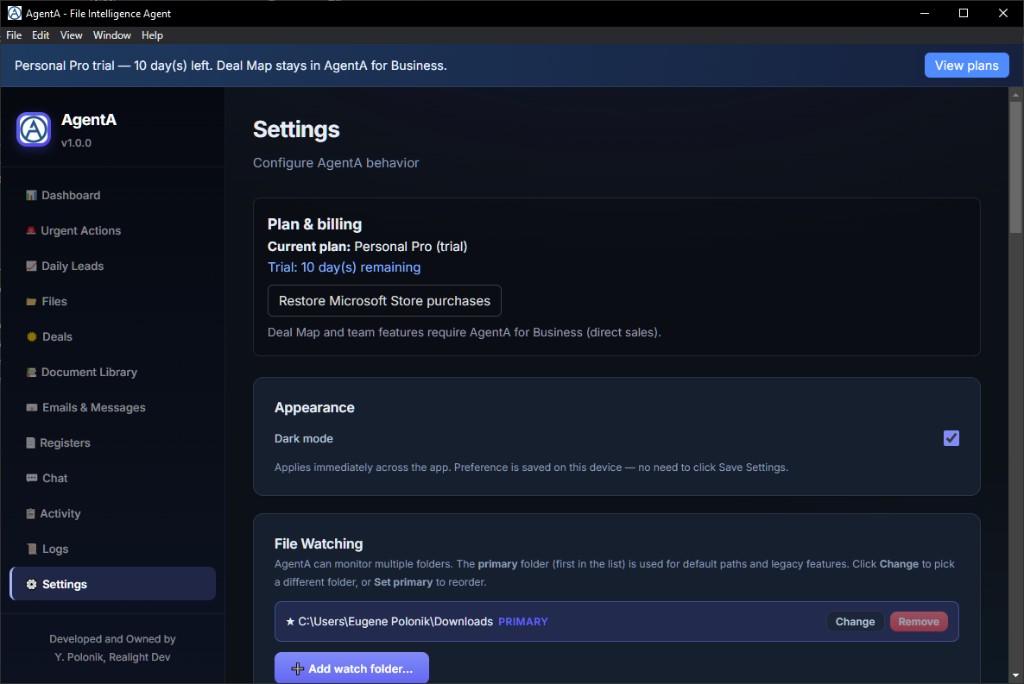
Task: Open the Edit menu
Action: click(x=40, y=35)
